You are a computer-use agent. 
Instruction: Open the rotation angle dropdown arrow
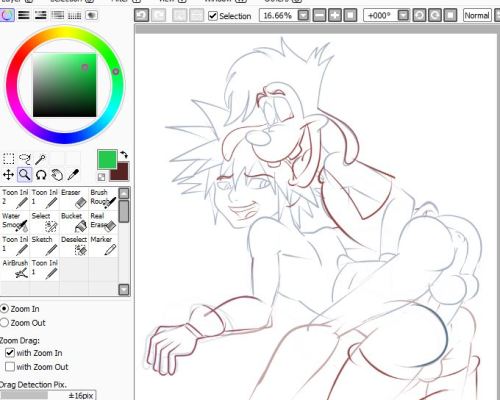[403, 16]
